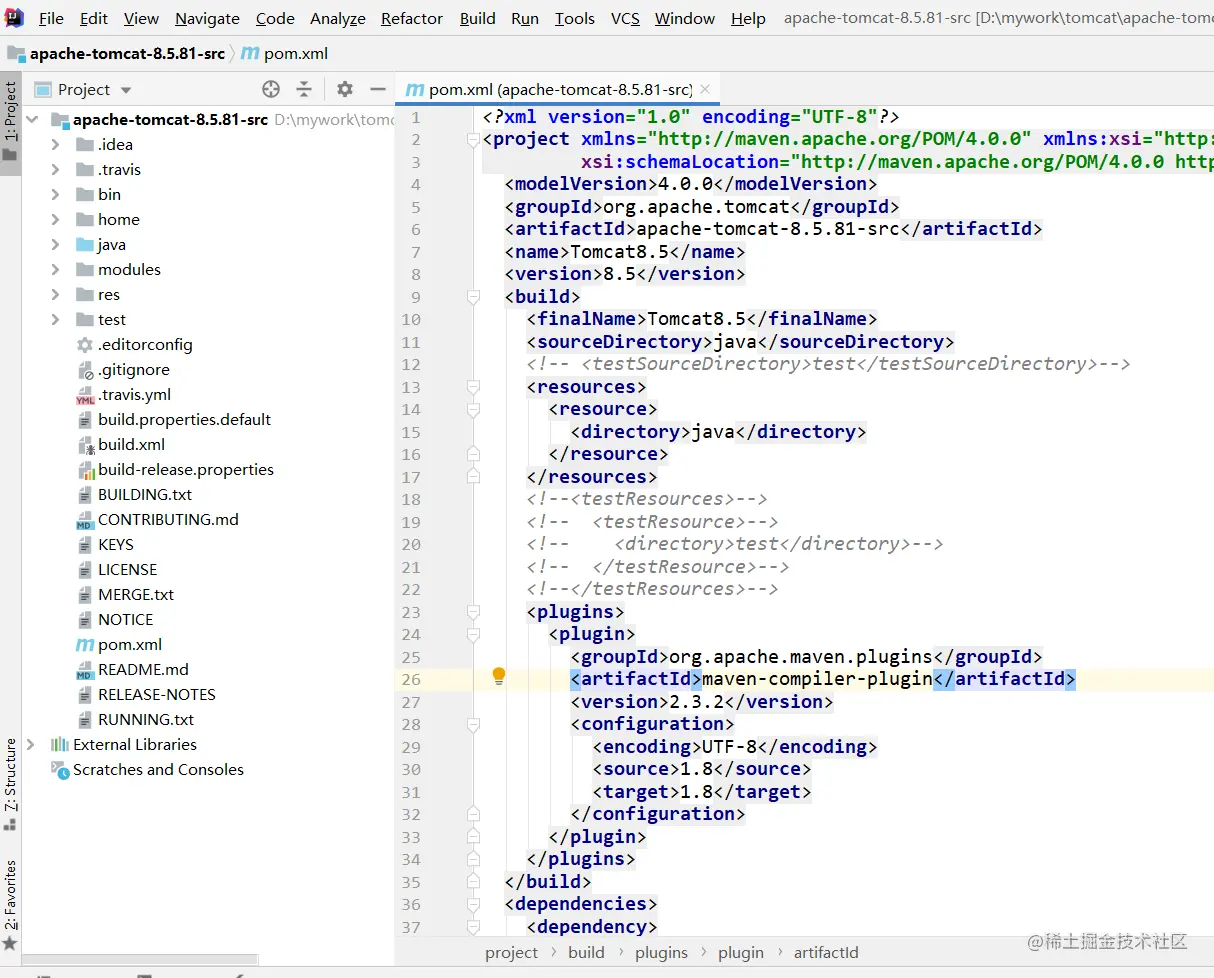Click the Favorites star icon in the left stripe
Screen dimensions: 1214x978
pos(10,942)
